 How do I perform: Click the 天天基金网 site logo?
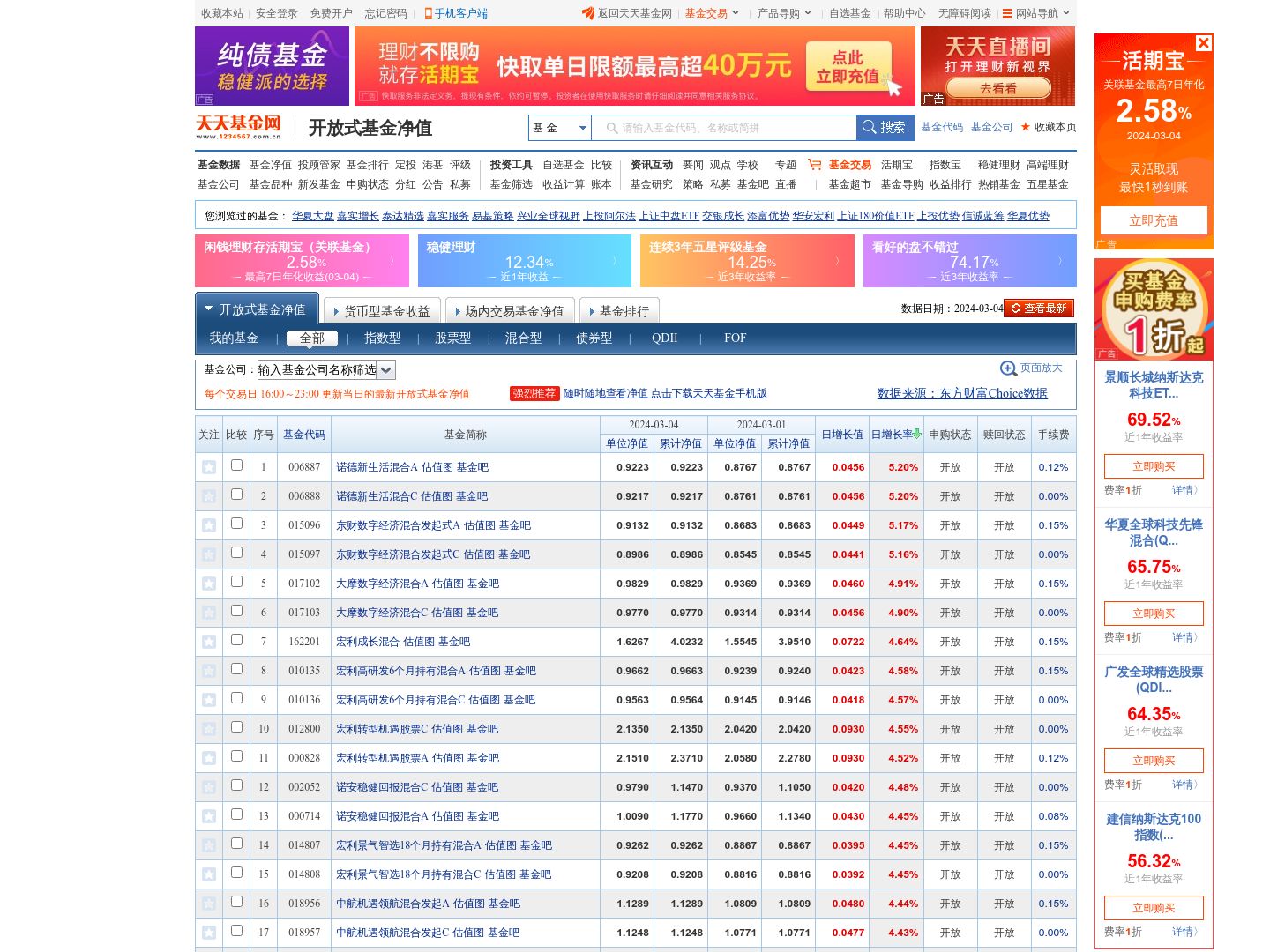(x=238, y=127)
